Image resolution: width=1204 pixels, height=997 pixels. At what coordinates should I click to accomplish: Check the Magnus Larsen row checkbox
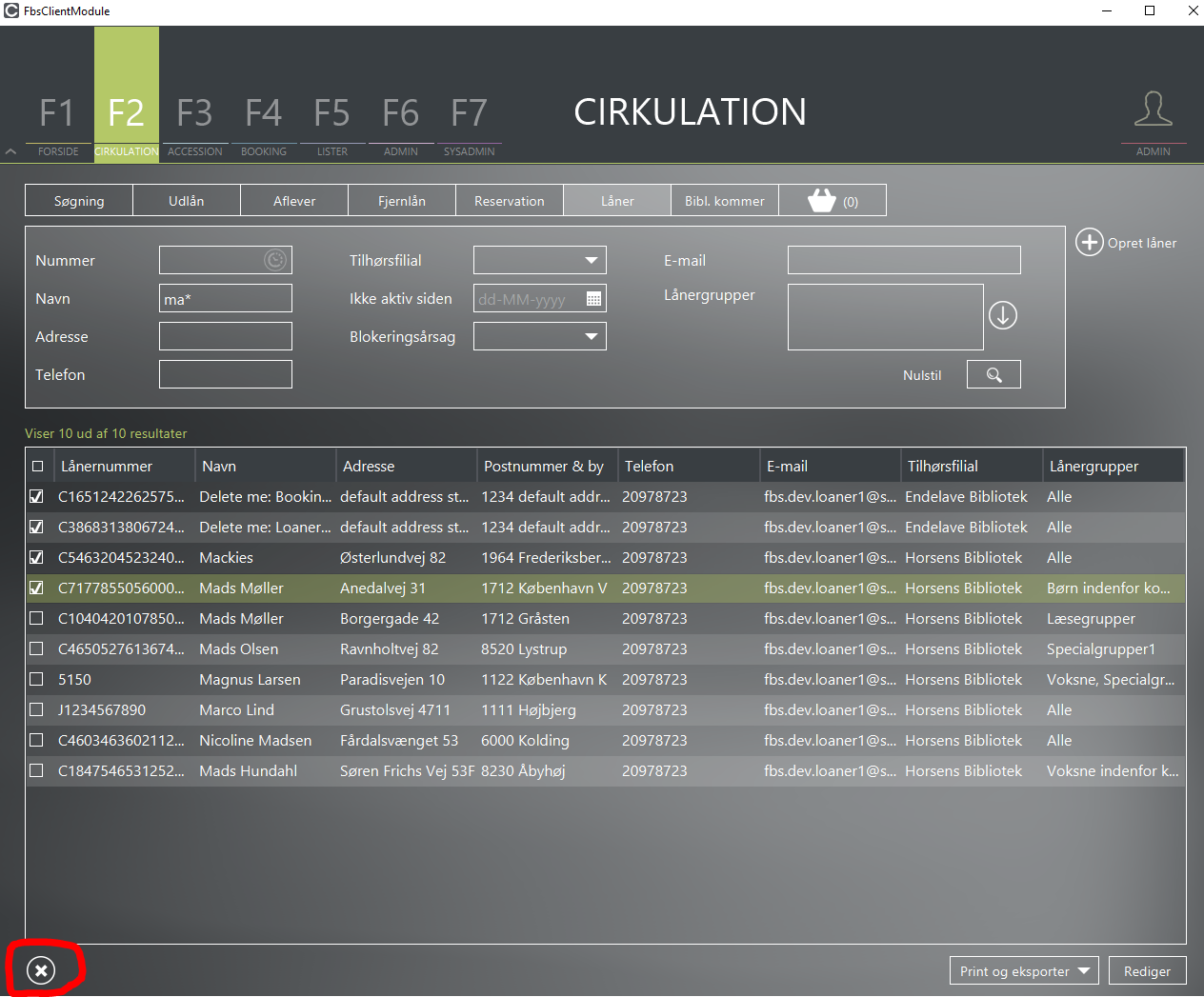point(36,679)
